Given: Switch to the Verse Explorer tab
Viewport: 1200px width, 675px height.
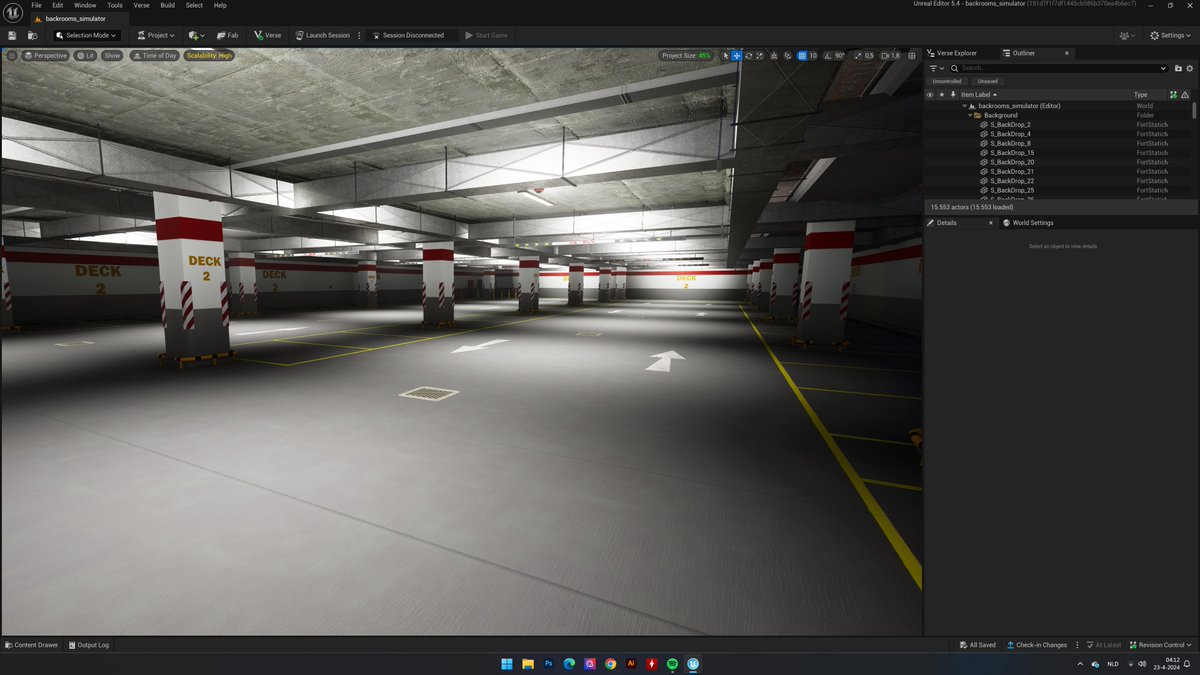Looking at the screenshot, I should (x=951, y=53).
